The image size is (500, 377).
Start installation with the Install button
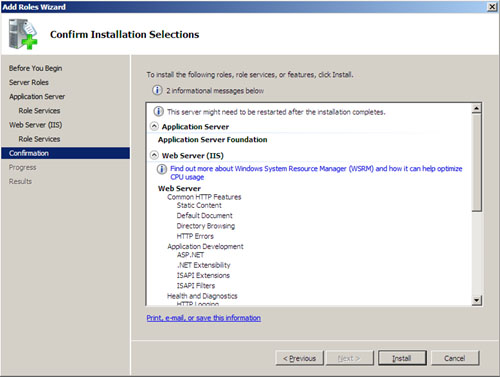402,358
